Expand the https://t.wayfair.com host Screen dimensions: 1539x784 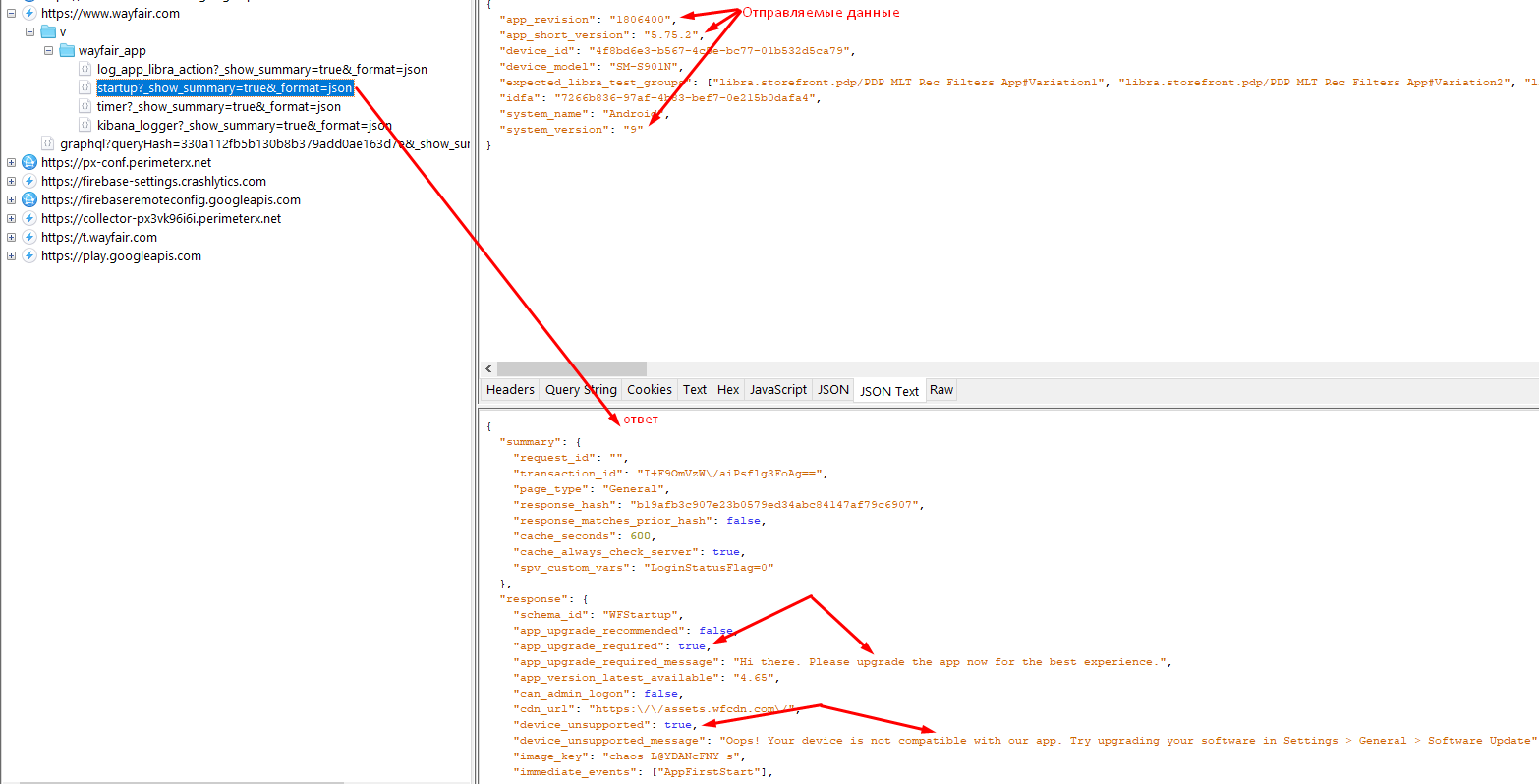[11, 238]
